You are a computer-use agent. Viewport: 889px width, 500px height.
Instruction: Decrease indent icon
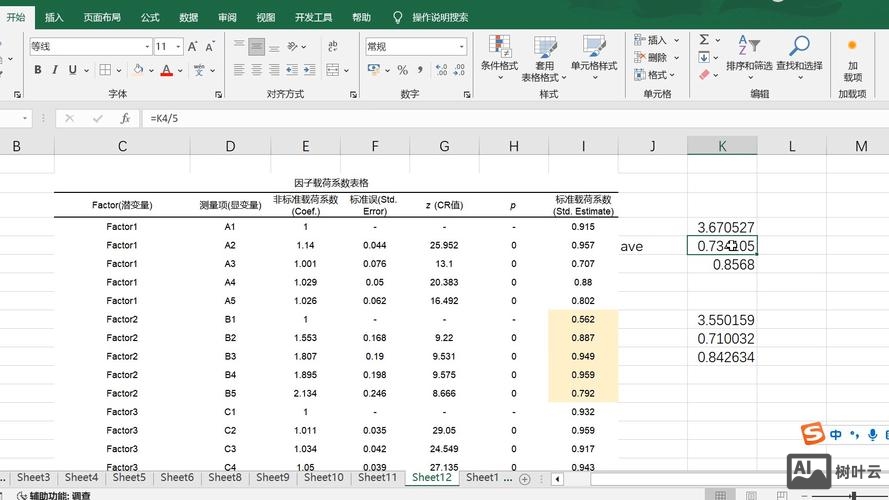click(292, 70)
